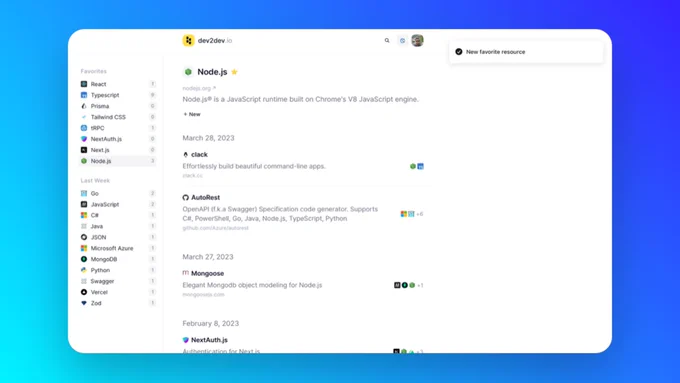Open the NextAuth.js resource in feed
This screenshot has width=680, height=383.
pos(209,340)
